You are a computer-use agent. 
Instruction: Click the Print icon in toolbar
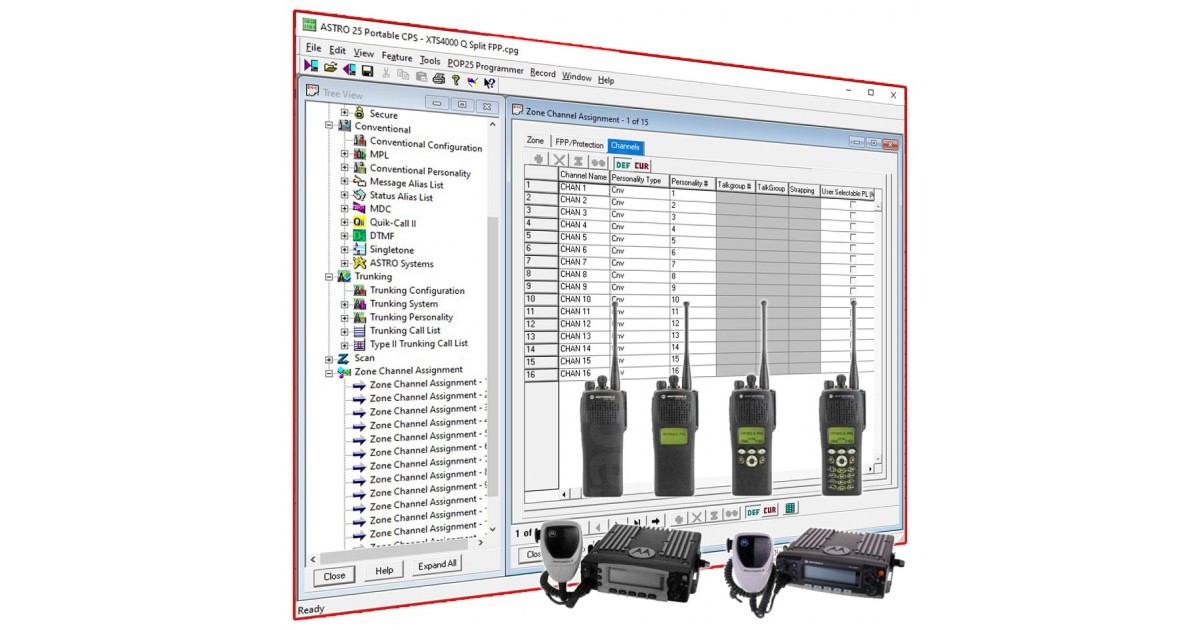(438, 78)
